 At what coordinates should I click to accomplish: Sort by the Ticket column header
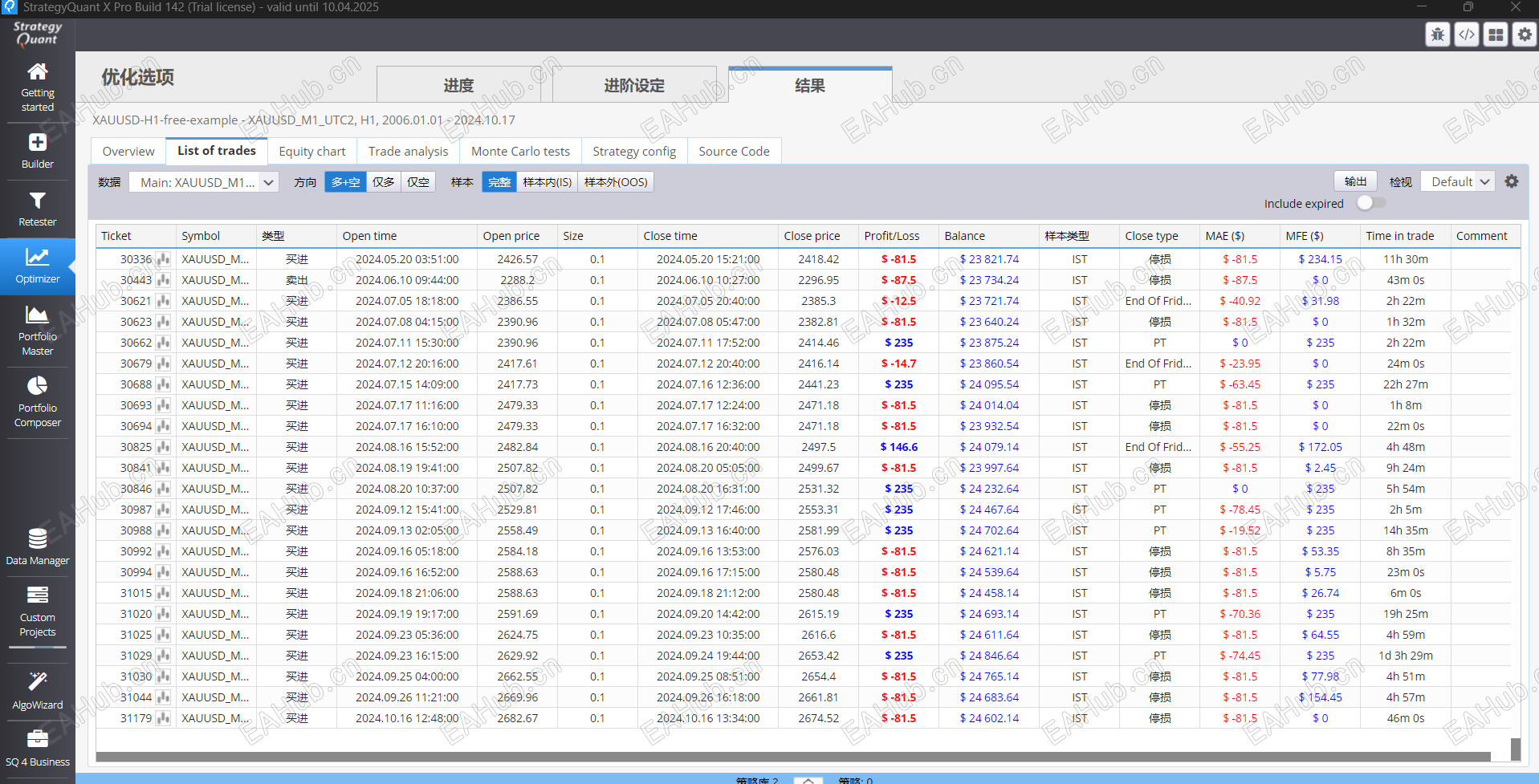coord(136,236)
